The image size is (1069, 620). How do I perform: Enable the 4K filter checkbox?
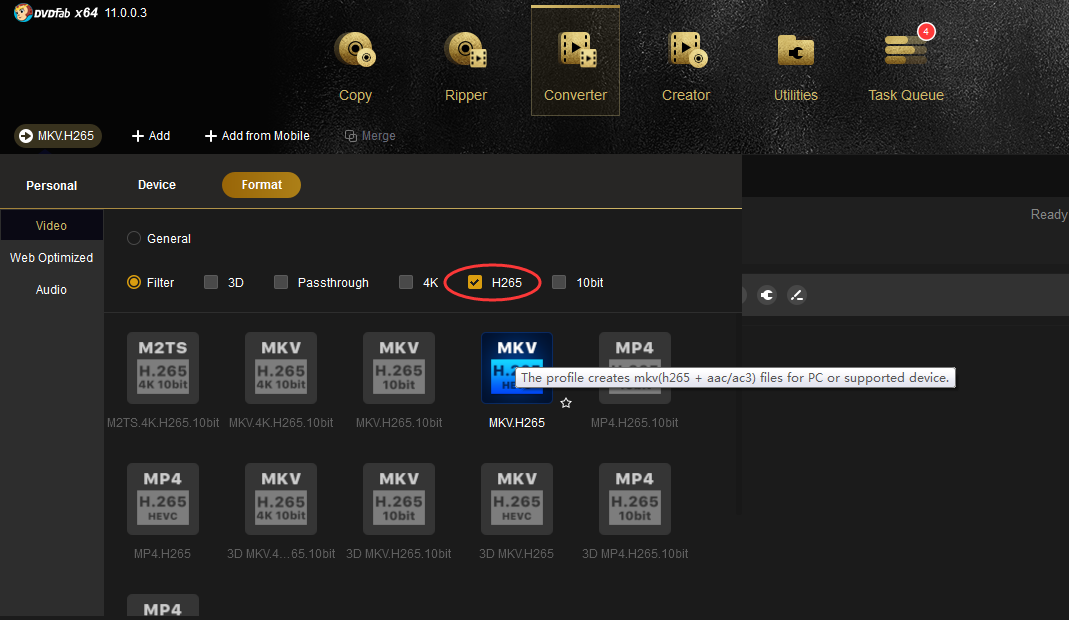pyautogui.click(x=406, y=282)
